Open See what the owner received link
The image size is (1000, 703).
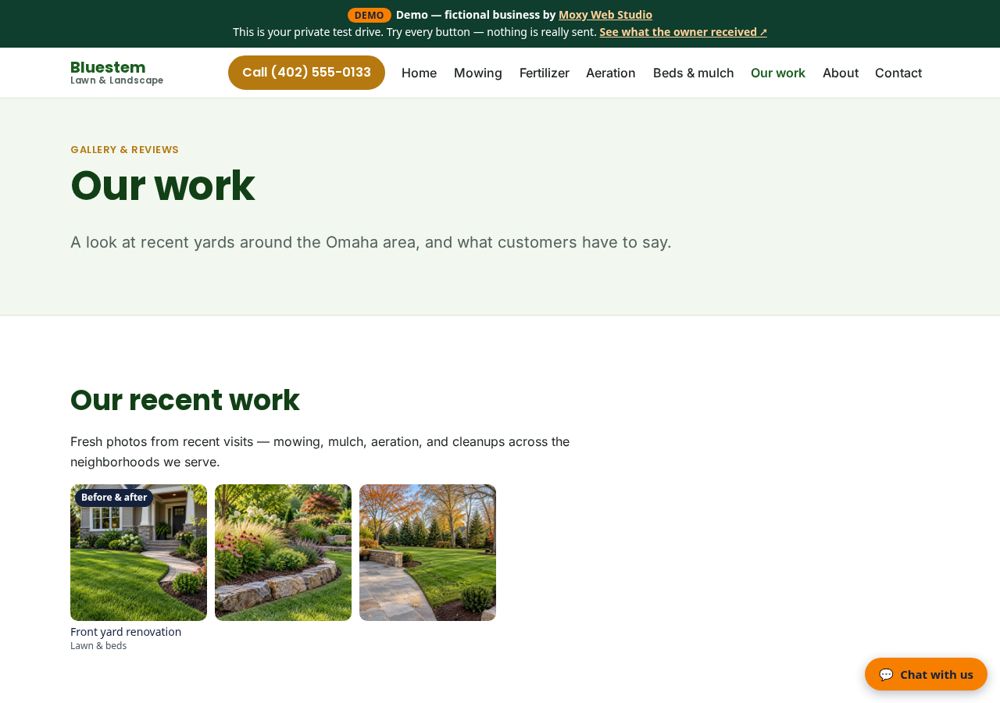click(683, 32)
